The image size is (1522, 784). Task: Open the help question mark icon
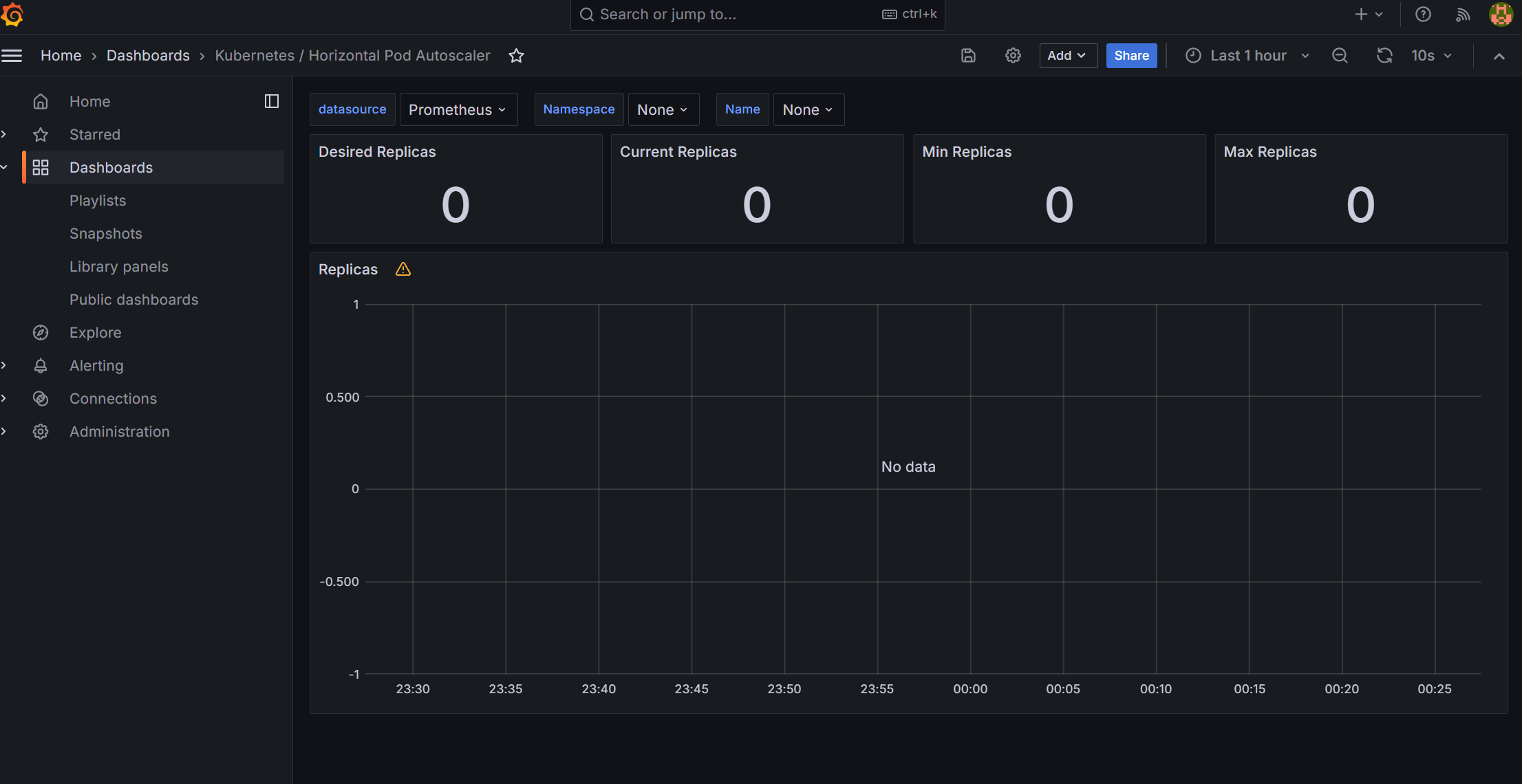(1423, 14)
